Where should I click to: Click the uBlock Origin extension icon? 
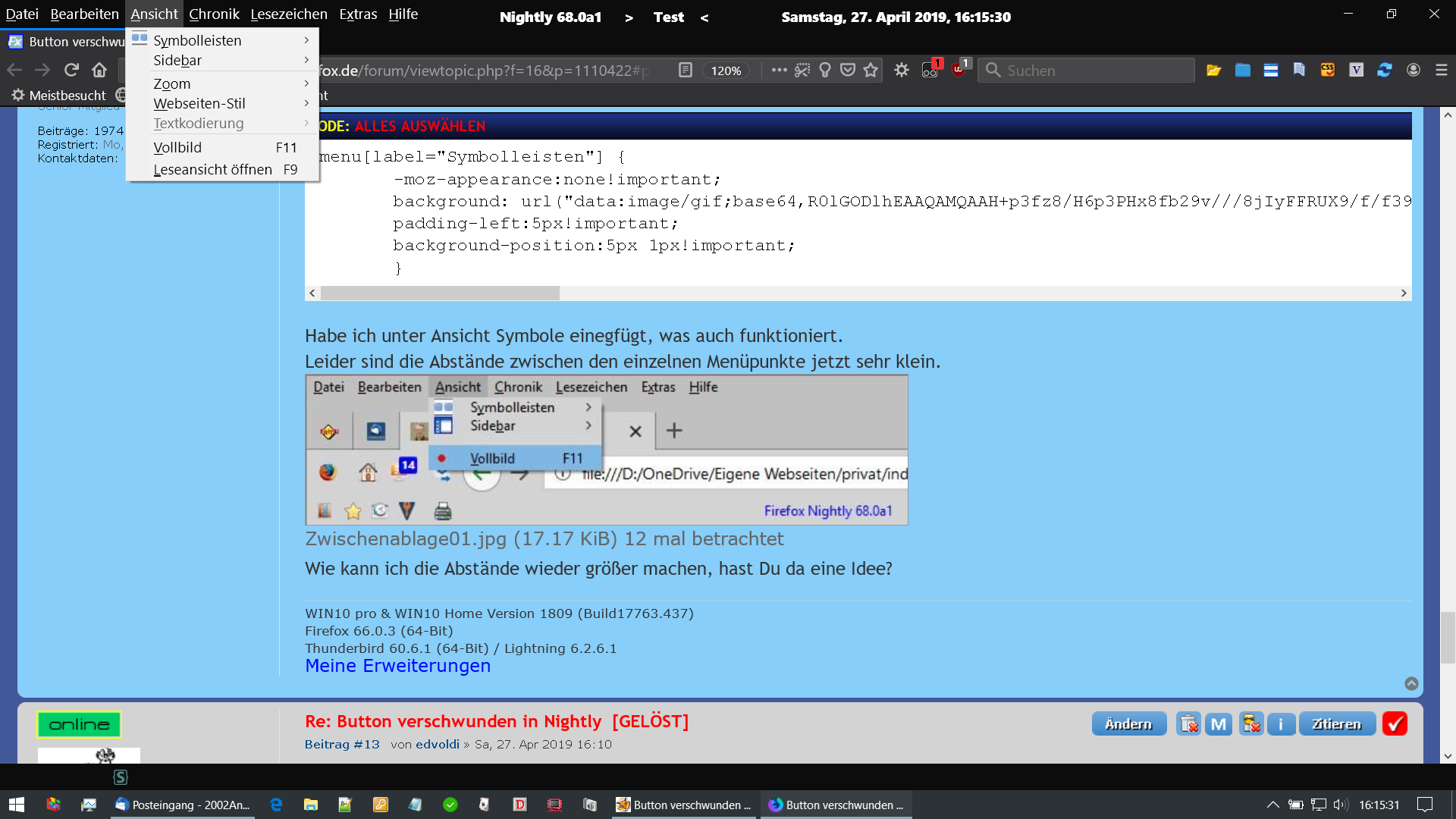click(959, 70)
